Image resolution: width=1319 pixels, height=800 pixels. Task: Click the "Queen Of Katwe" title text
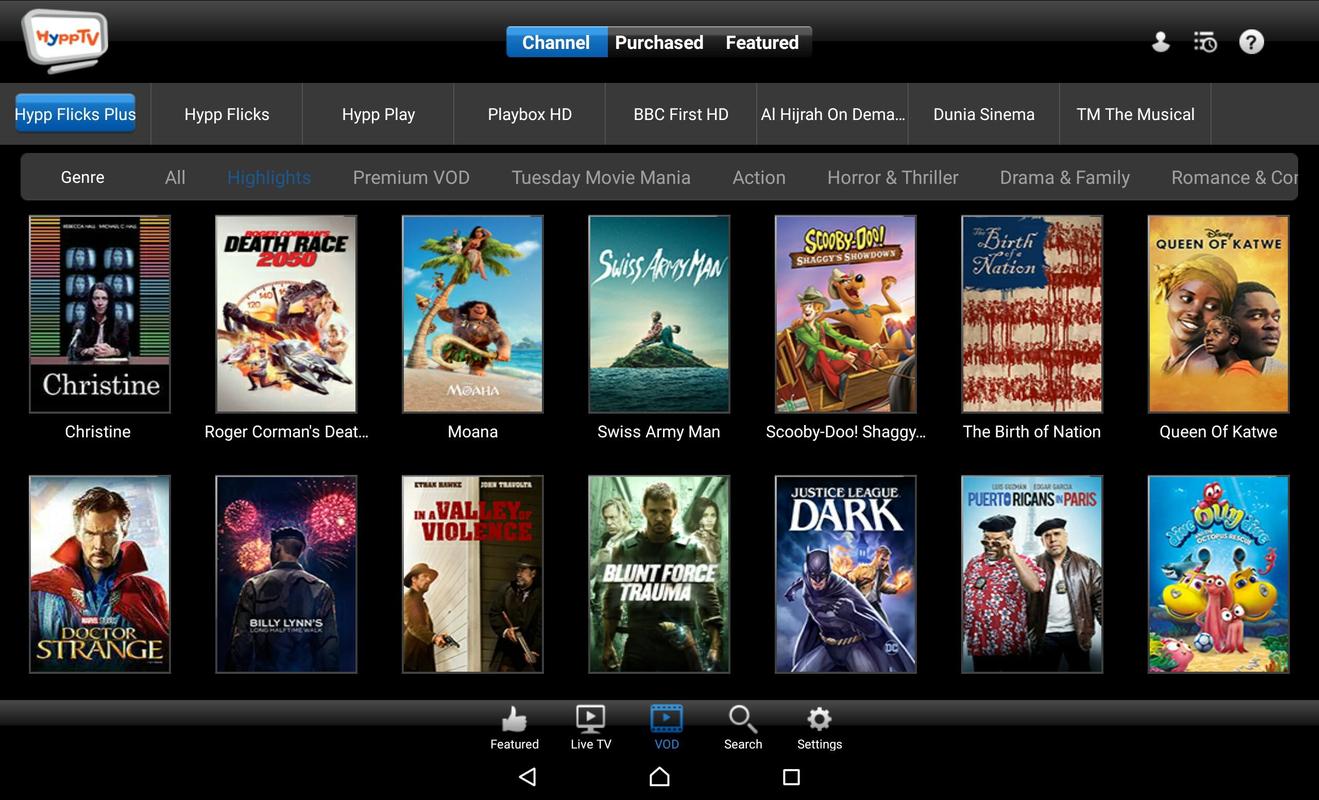pos(1218,432)
